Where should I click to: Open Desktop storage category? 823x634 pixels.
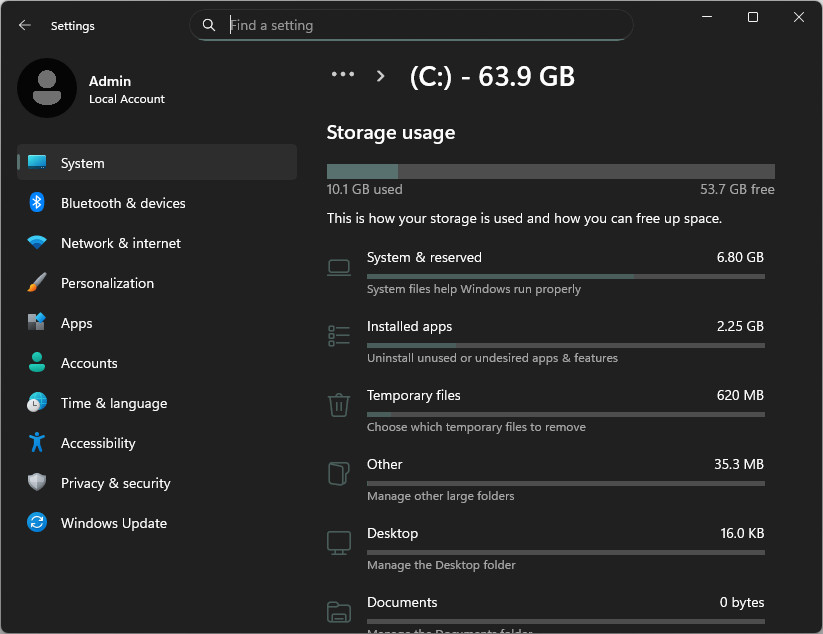tap(546, 549)
